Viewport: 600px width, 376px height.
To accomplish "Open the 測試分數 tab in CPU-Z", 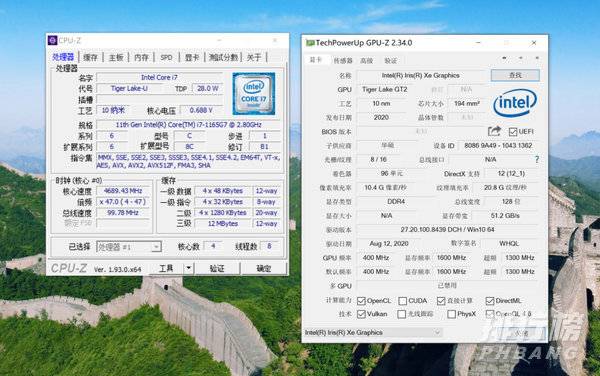I will [223, 57].
